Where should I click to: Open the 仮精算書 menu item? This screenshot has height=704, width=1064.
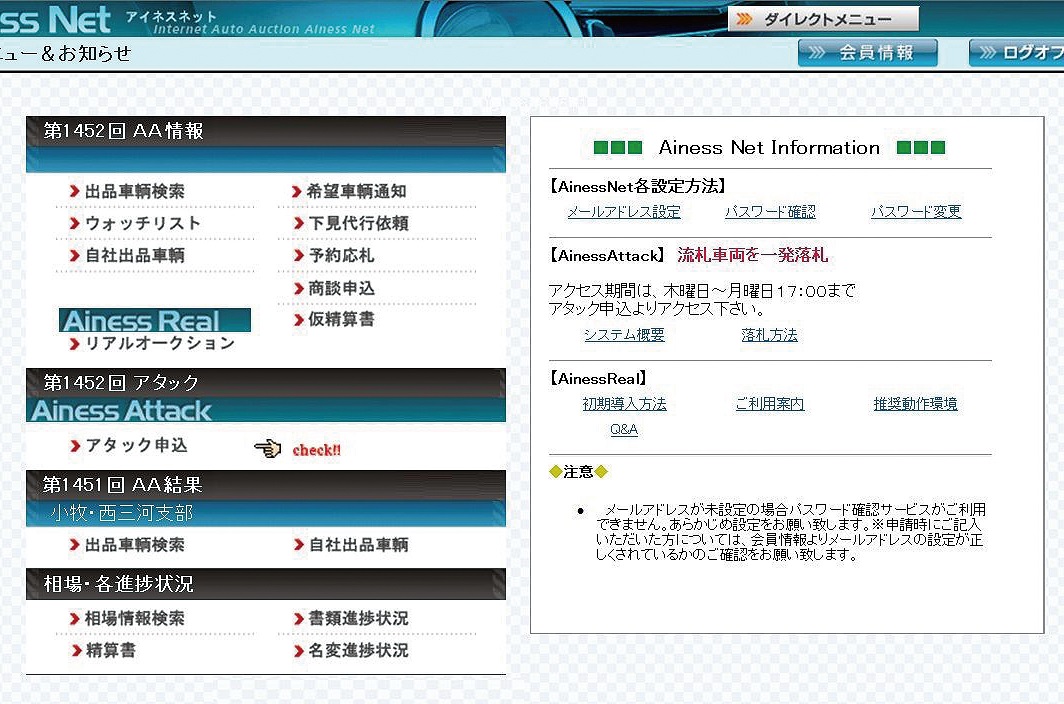click(334, 319)
